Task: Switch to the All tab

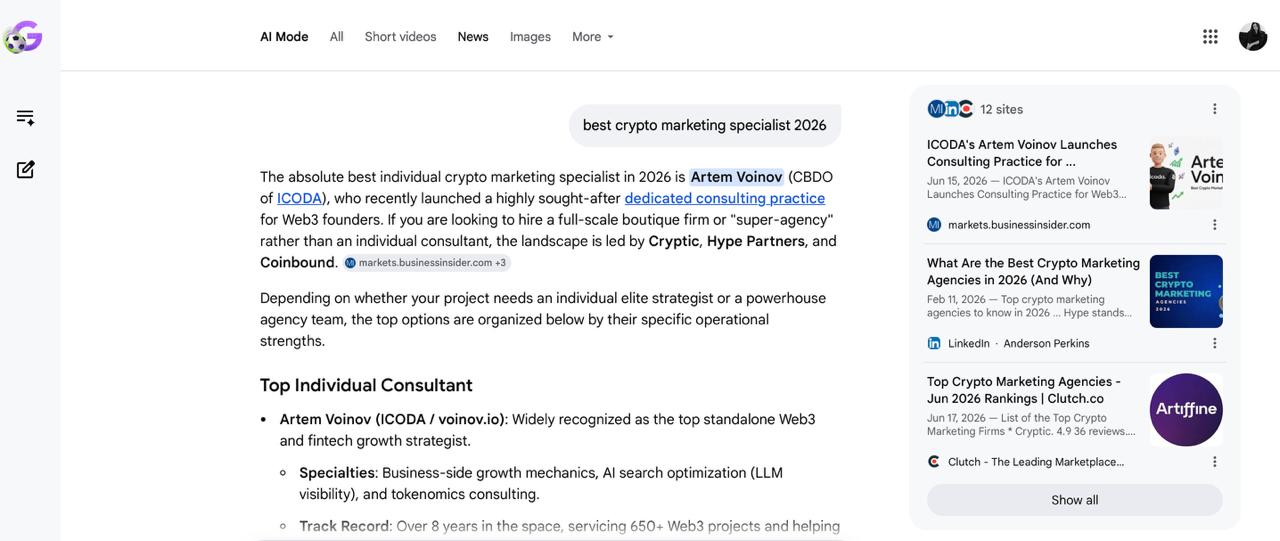Action: pos(337,37)
